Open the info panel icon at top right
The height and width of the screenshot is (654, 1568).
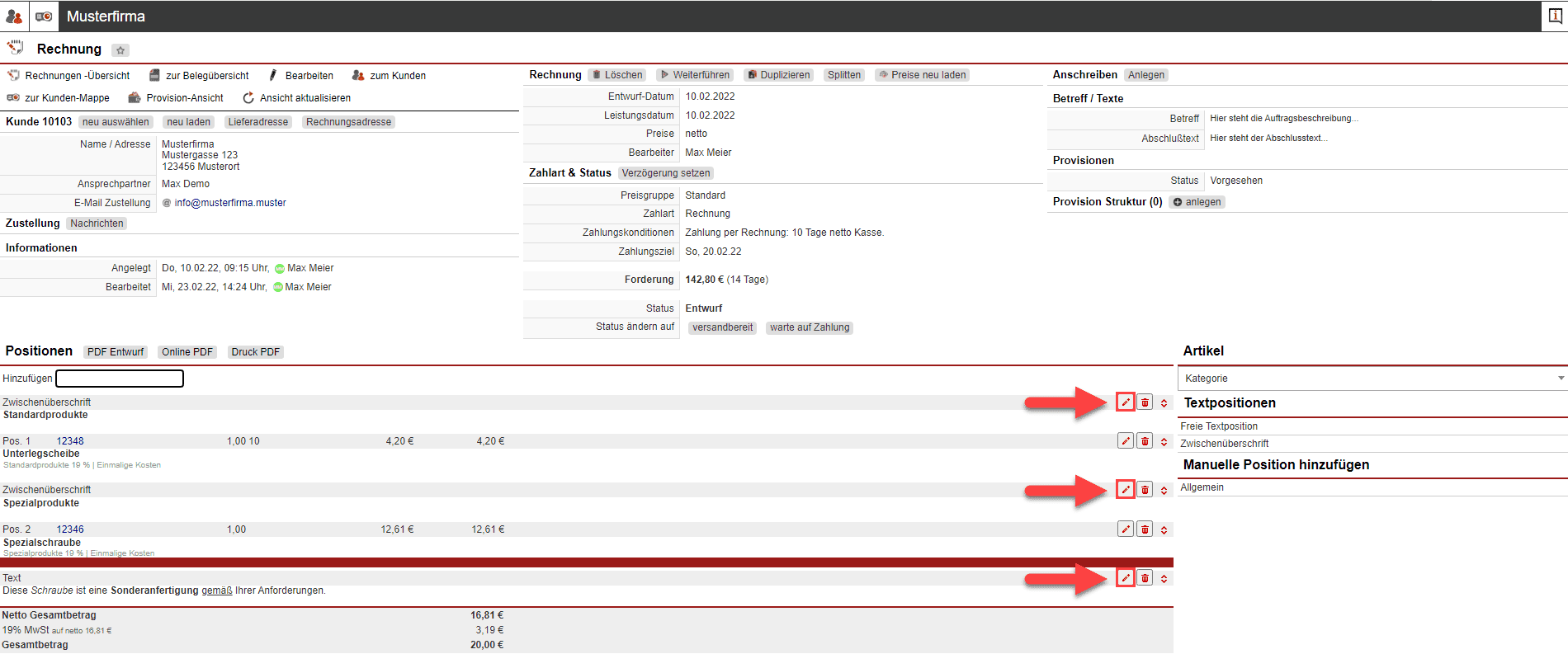[1555, 16]
